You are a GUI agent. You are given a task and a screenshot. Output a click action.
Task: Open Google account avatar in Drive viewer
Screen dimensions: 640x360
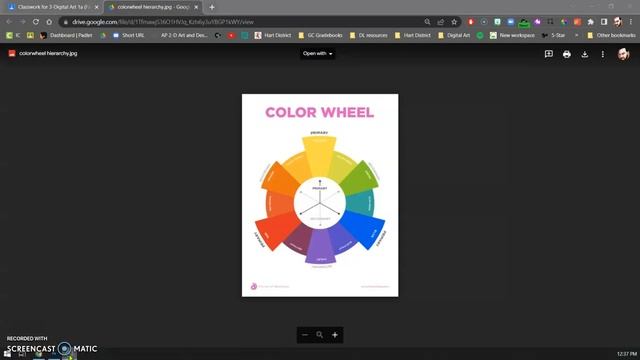coord(623,54)
